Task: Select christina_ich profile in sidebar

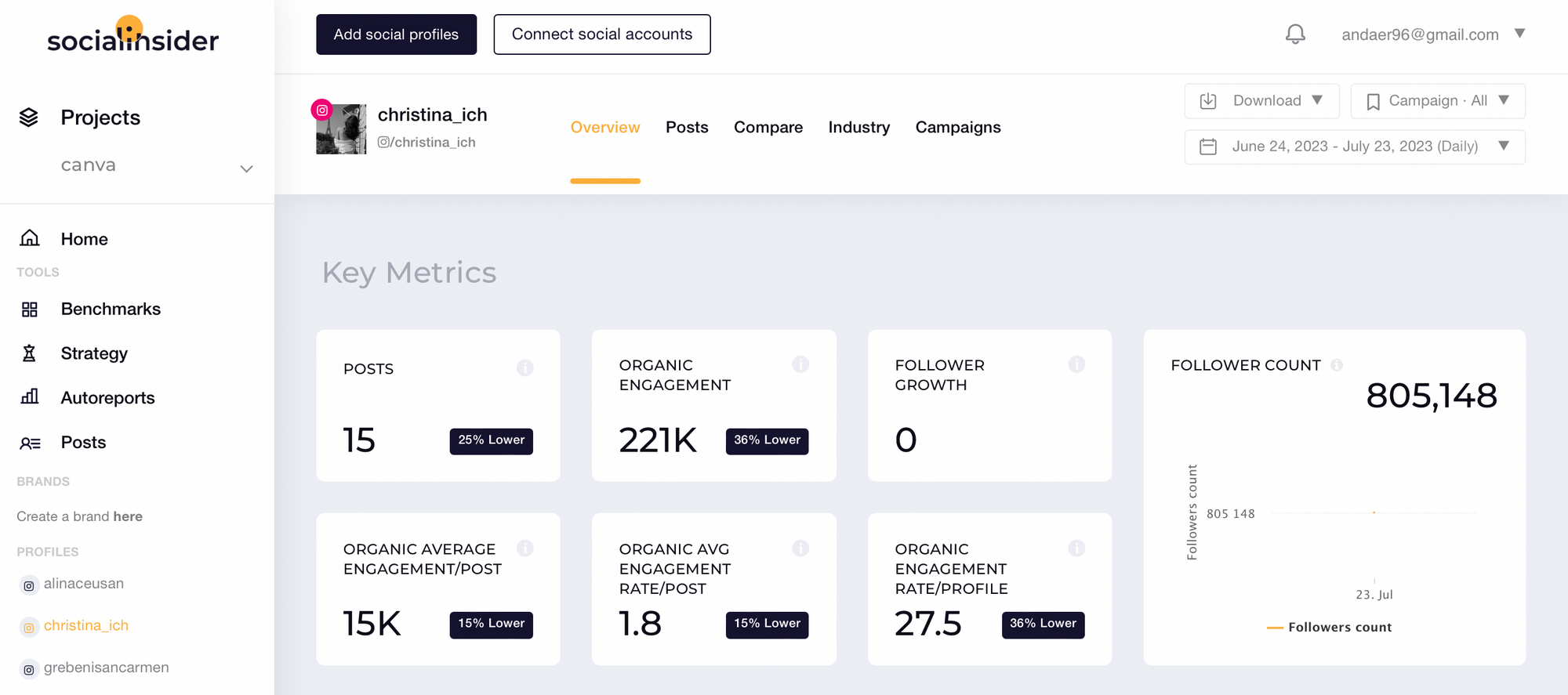Action: (x=86, y=625)
